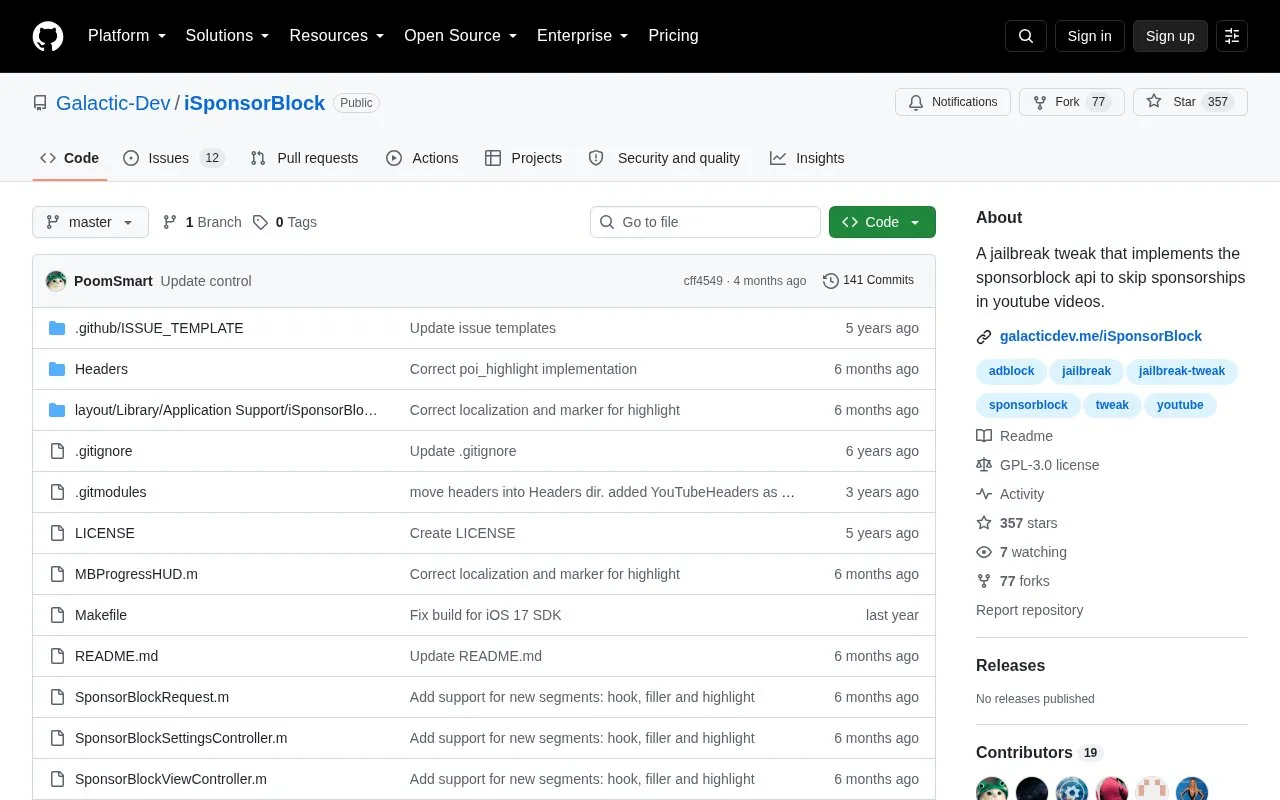Open the Readme link in About
The width and height of the screenshot is (1280, 800).
tap(1014, 436)
